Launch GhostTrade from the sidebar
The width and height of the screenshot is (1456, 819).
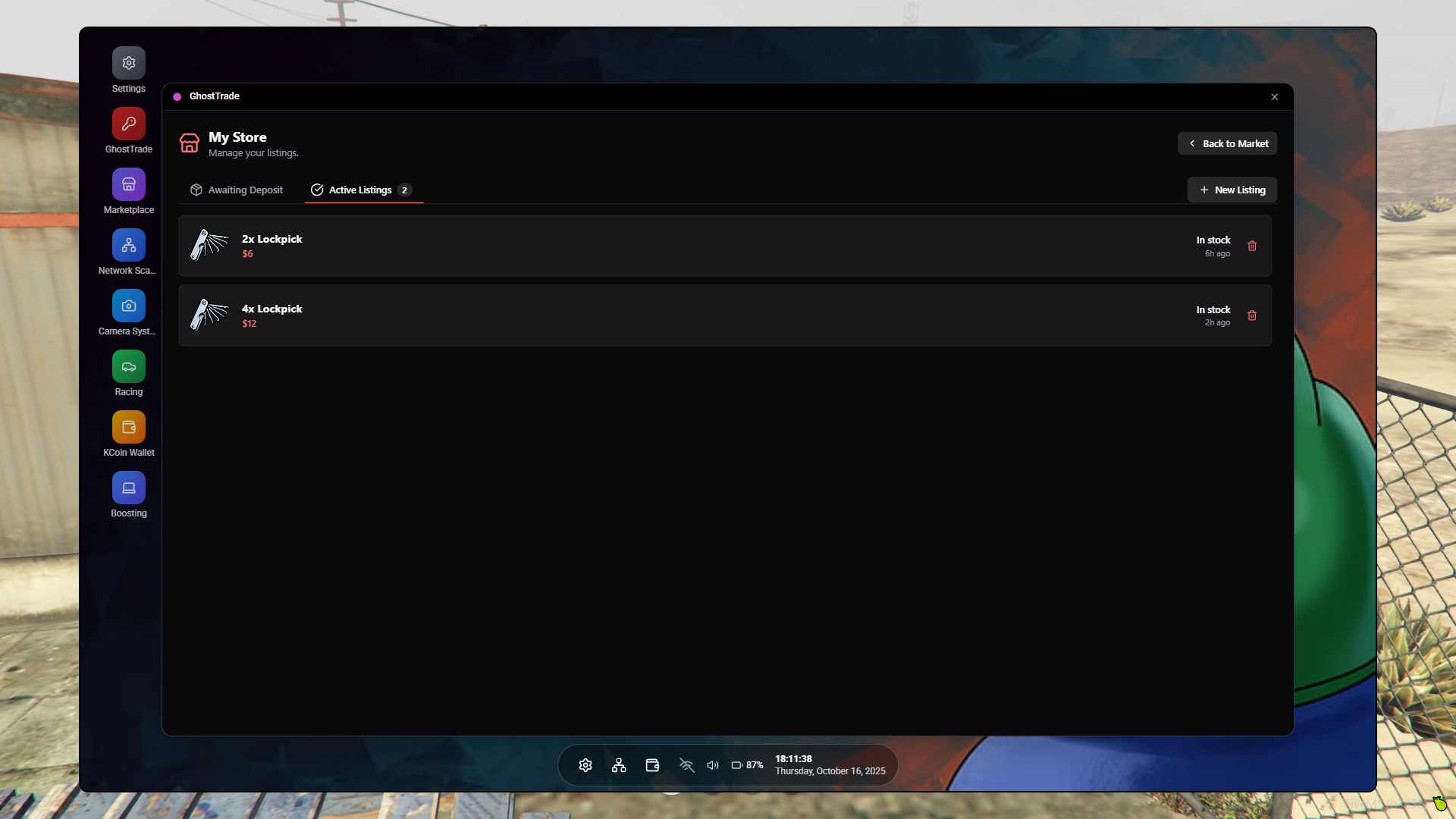[x=129, y=124]
